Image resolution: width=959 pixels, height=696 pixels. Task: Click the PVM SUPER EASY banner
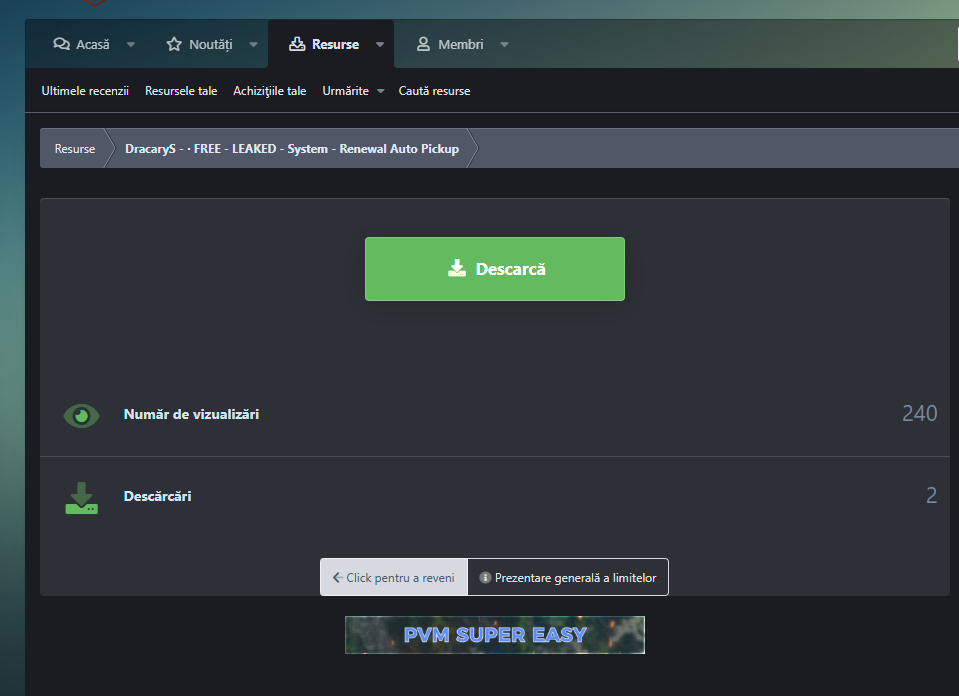coord(495,635)
